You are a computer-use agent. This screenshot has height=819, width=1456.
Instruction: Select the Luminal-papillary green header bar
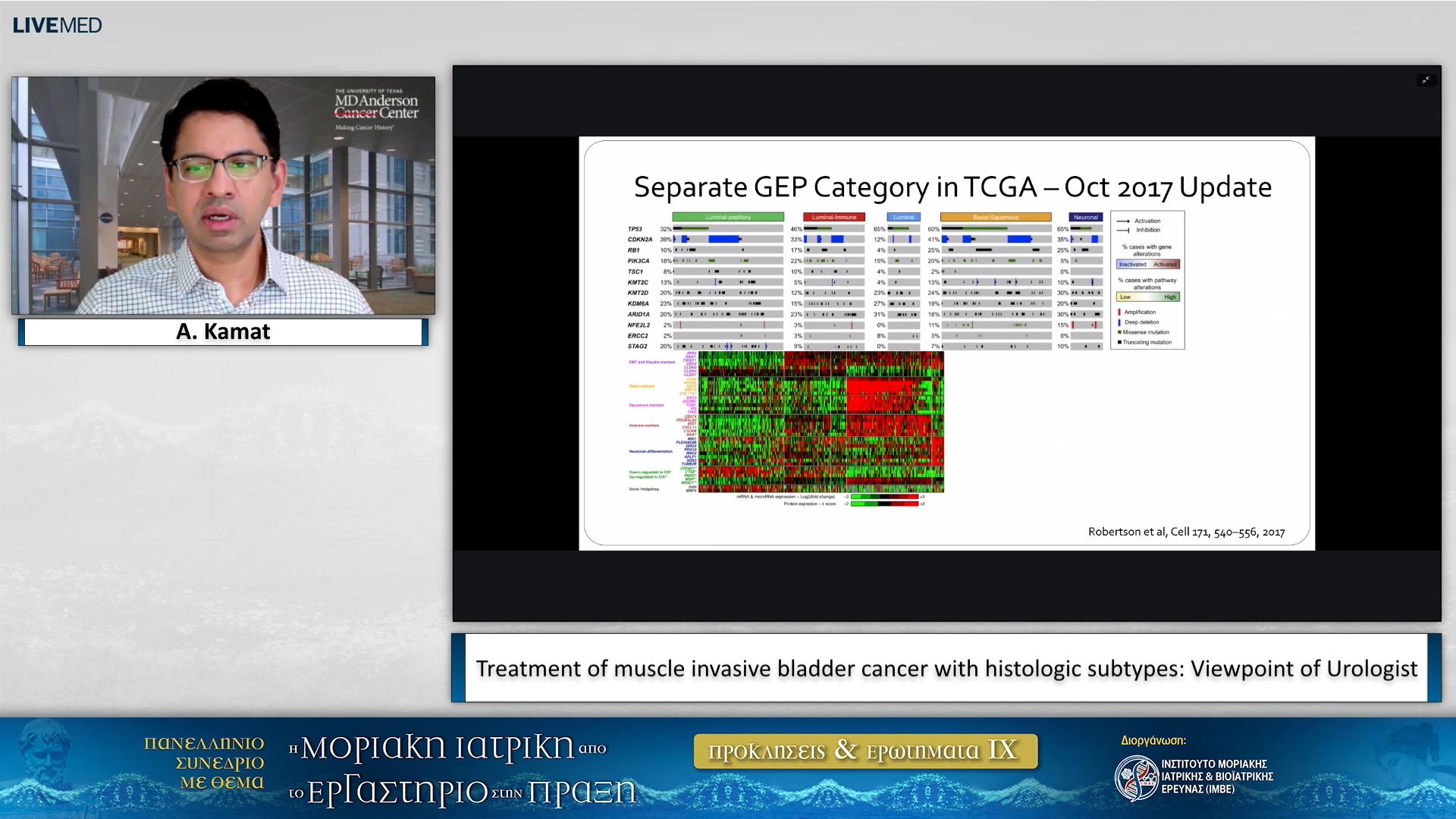coord(727,217)
